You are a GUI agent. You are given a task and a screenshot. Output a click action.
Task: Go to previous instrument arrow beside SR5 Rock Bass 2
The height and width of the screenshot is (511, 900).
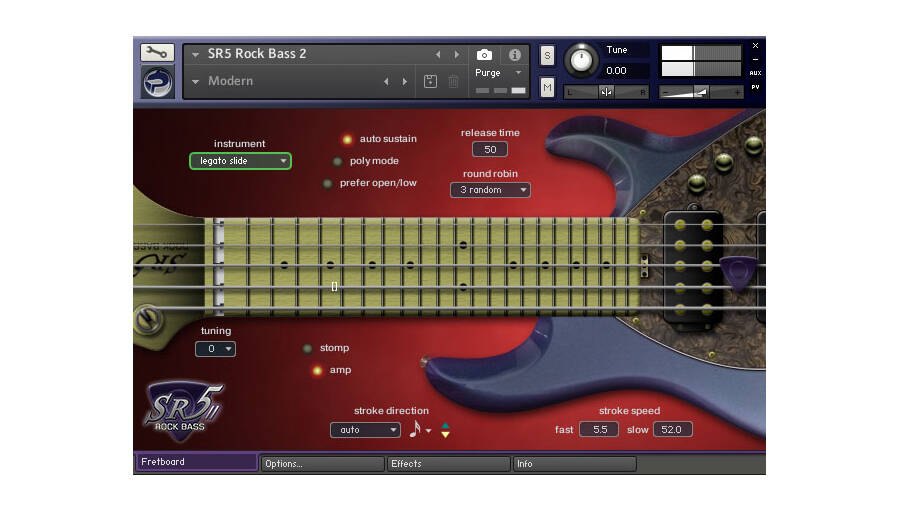(439, 55)
